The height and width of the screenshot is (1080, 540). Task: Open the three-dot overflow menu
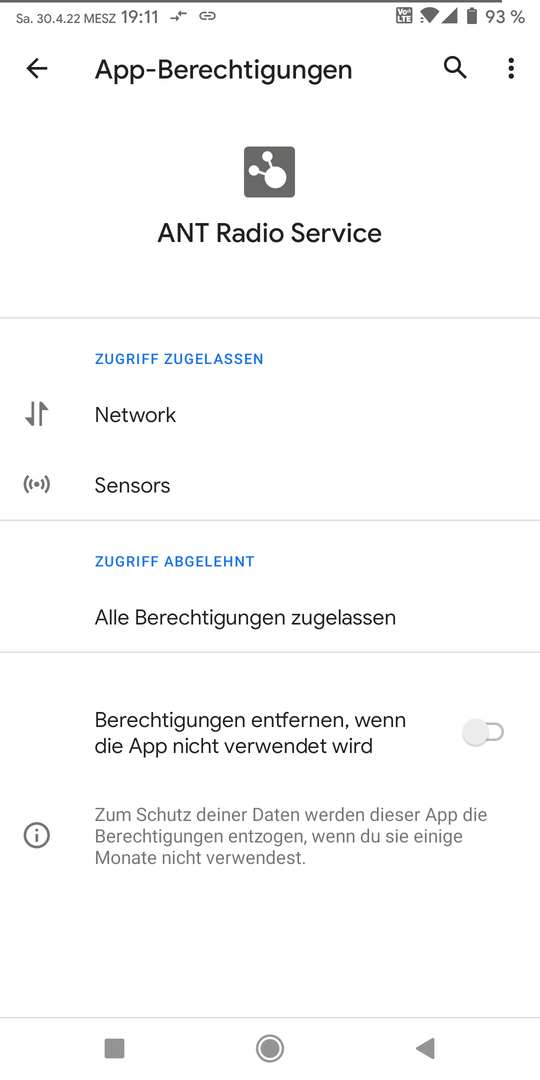(510, 68)
